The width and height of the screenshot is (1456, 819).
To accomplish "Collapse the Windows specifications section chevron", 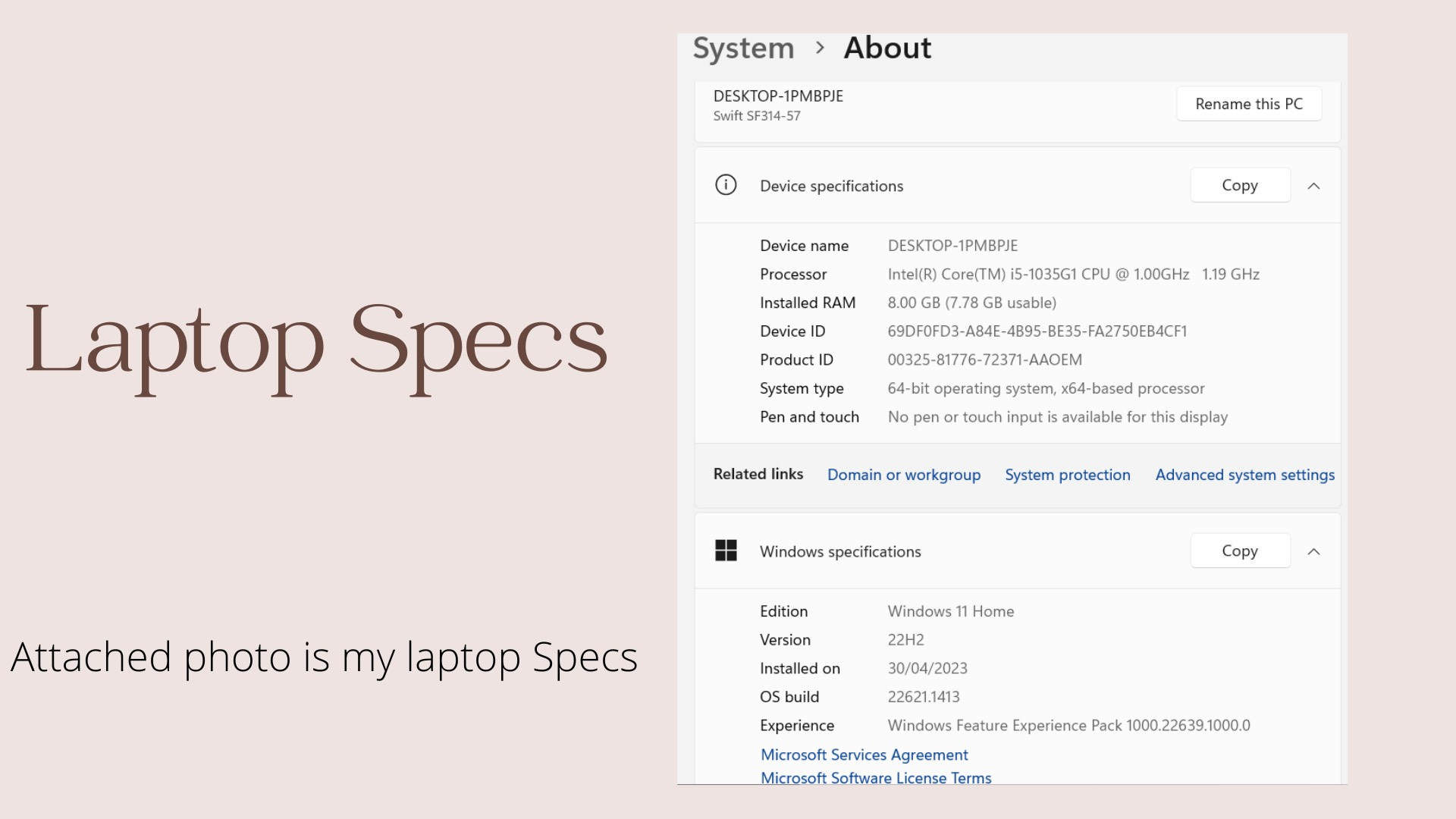I will tap(1313, 551).
